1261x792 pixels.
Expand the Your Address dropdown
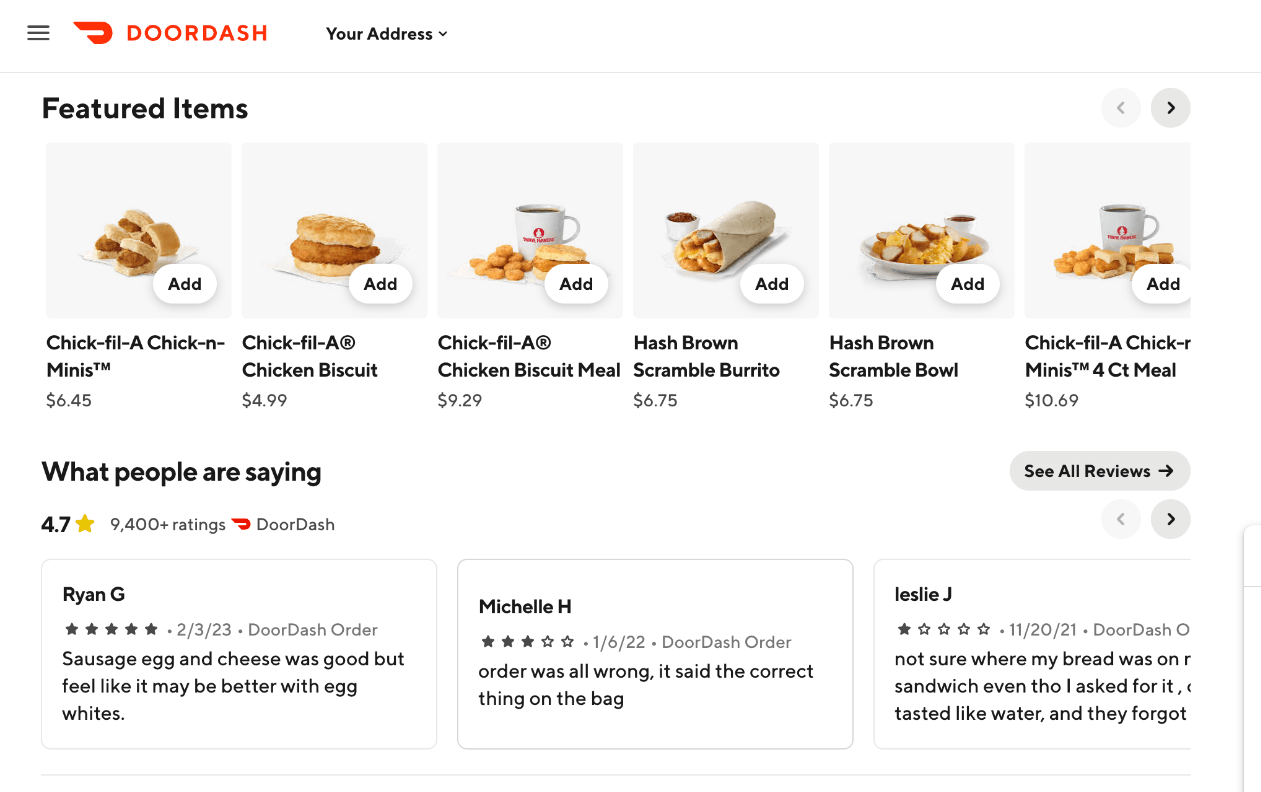(386, 34)
